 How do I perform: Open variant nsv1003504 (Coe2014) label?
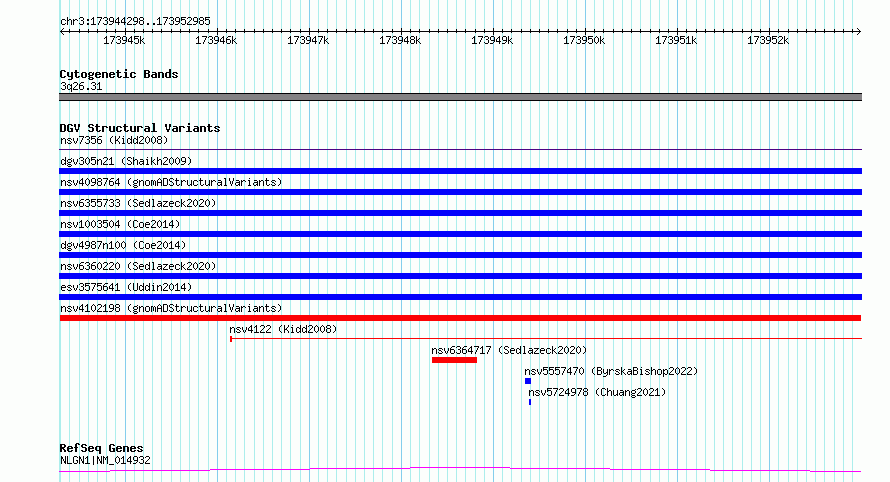click(x=120, y=224)
